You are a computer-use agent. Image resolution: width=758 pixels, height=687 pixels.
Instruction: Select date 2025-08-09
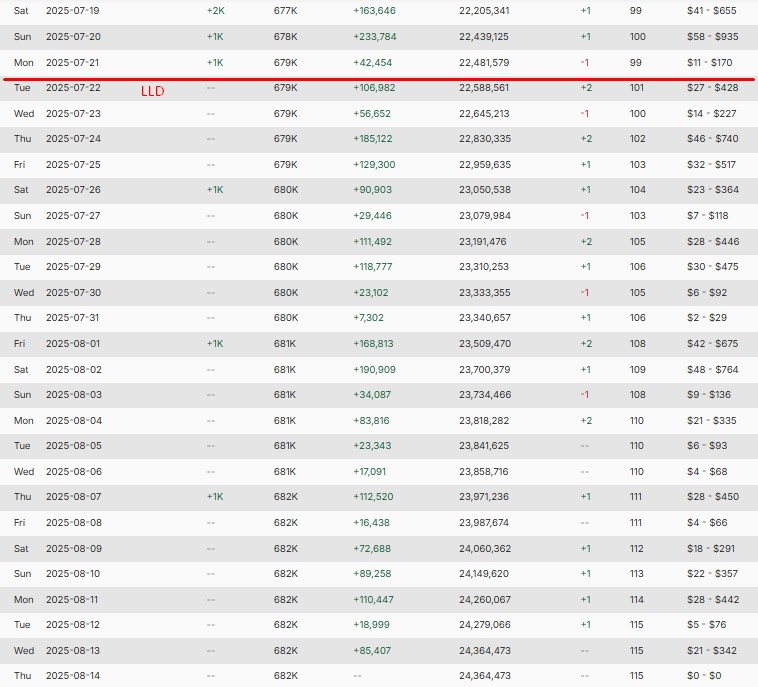pyautogui.click(x=74, y=549)
